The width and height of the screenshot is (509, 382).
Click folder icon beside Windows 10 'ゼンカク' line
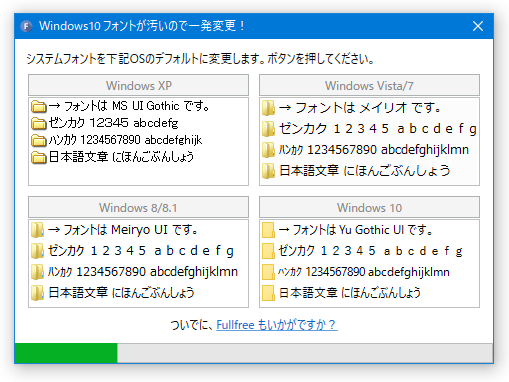(x=268, y=251)
